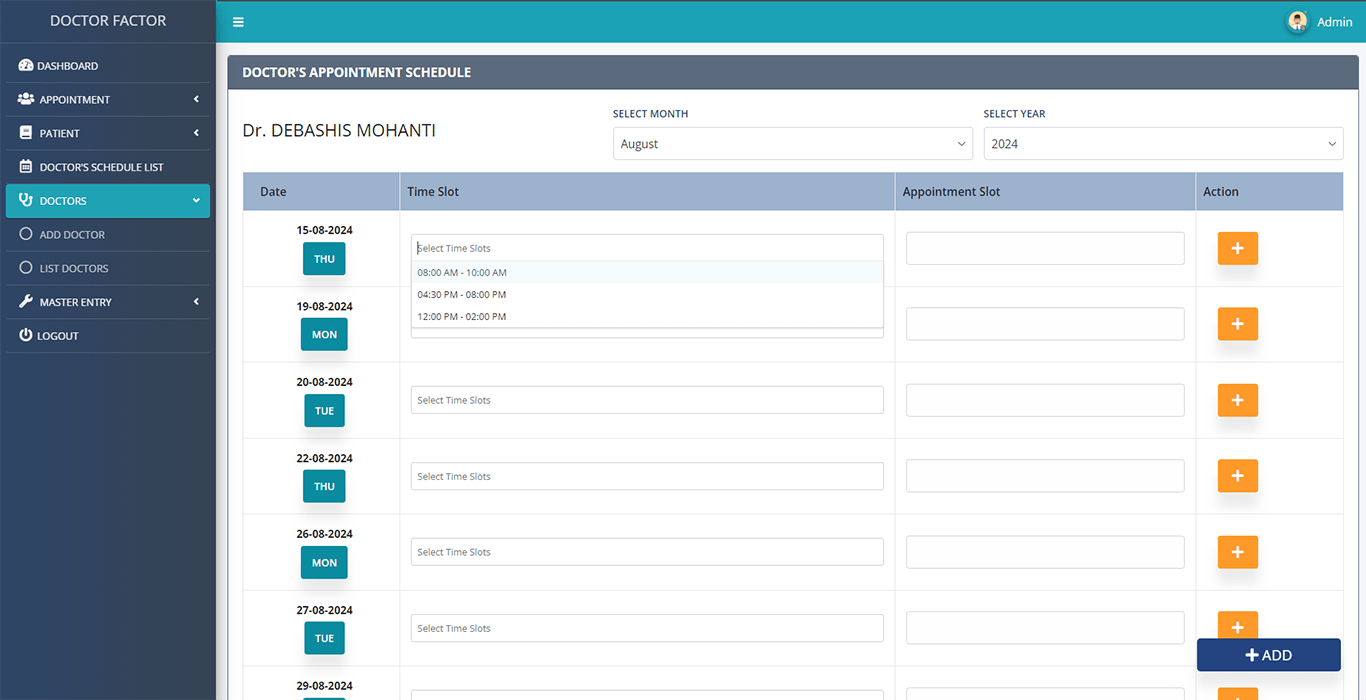The height and width of the screenshot is (700, 1366).
Task: Click the plus icon for 15-08-2024
Action: tap(1237, 249)
